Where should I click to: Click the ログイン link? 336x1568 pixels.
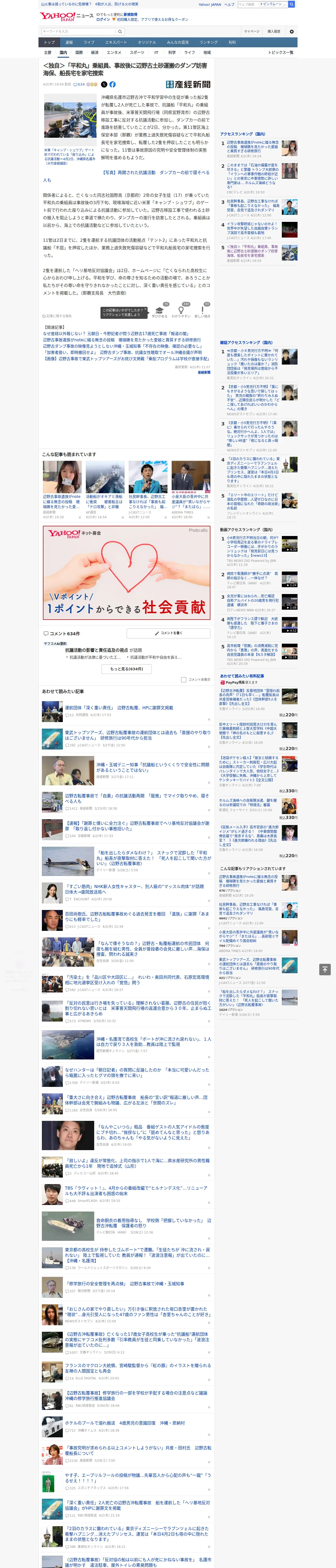(x=103, y=20)
